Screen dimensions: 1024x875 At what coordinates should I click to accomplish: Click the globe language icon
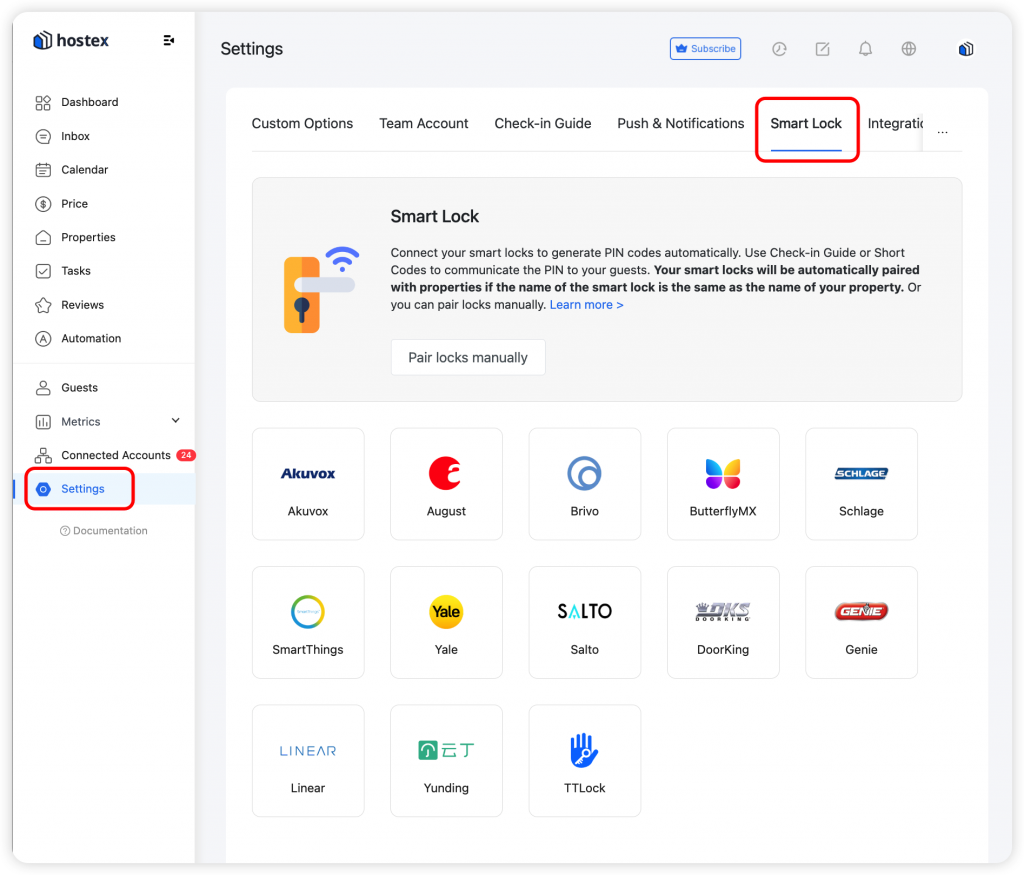[908, 48]
